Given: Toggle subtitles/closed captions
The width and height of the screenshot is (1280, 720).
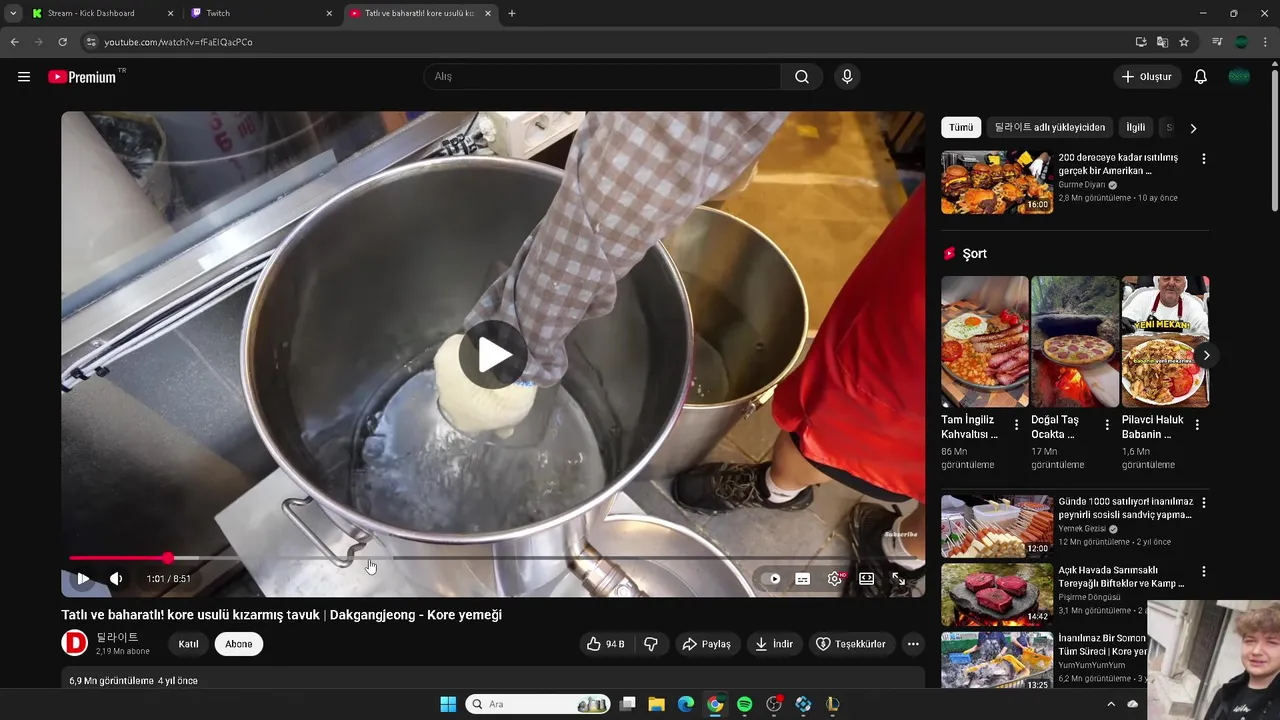Looking at the screenshot, I should (802, 579).
